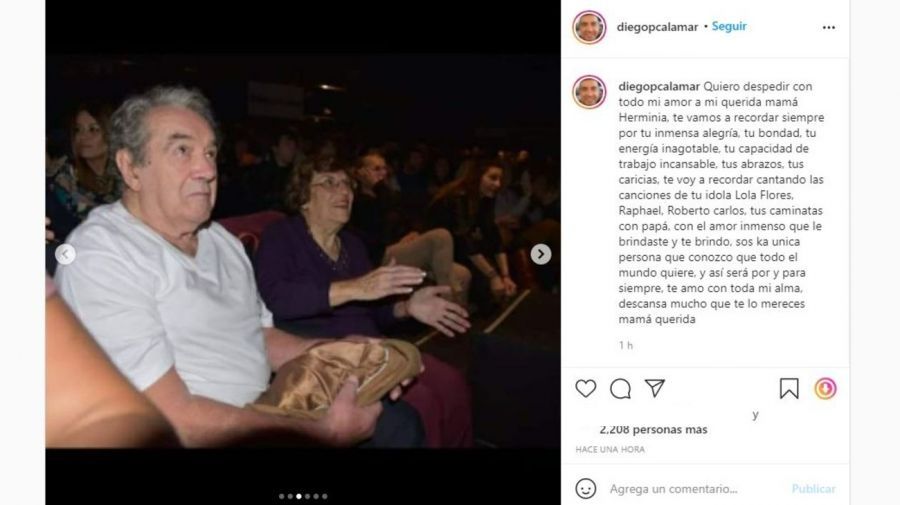Open the three-dot more options menu
Screen dimensions: 900x505
point(829,28)
